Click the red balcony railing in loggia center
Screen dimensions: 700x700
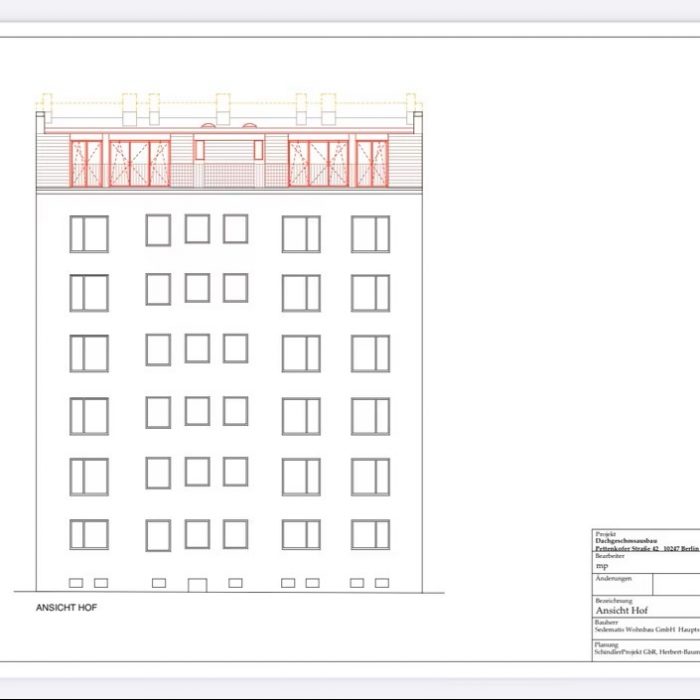229,176
